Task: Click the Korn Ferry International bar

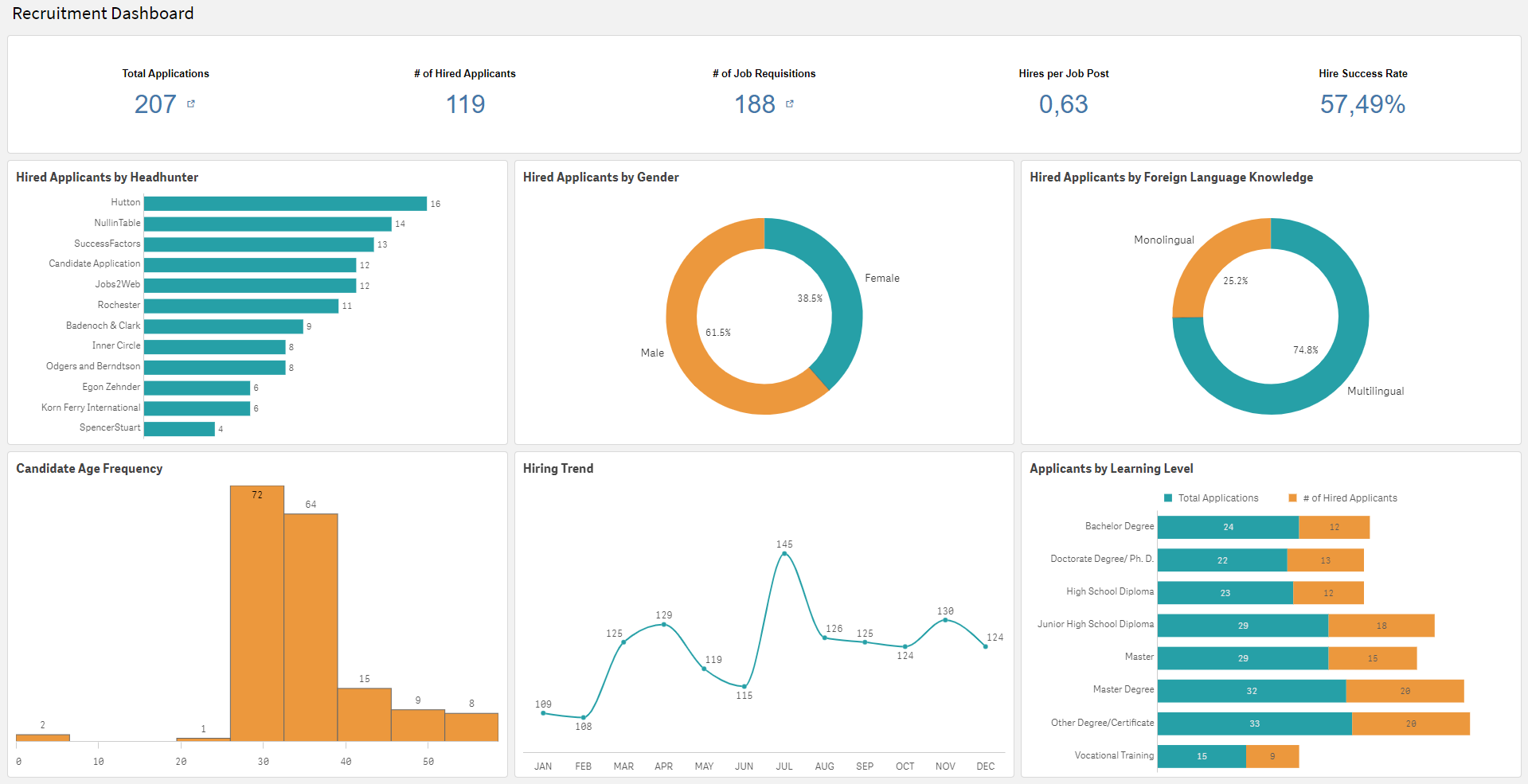Action: (197, 408)
